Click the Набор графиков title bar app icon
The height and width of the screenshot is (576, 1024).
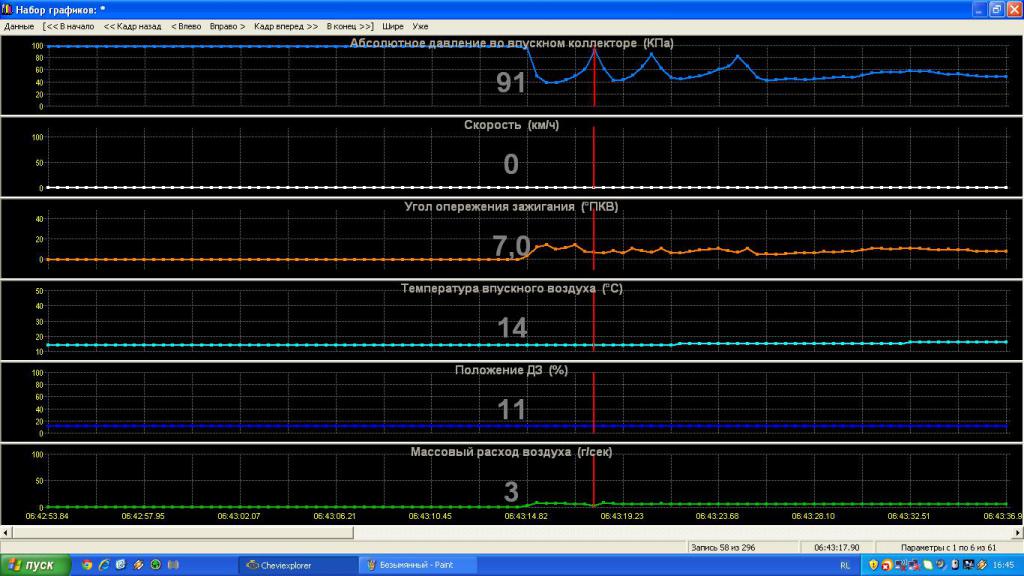(x=8, y=9)
